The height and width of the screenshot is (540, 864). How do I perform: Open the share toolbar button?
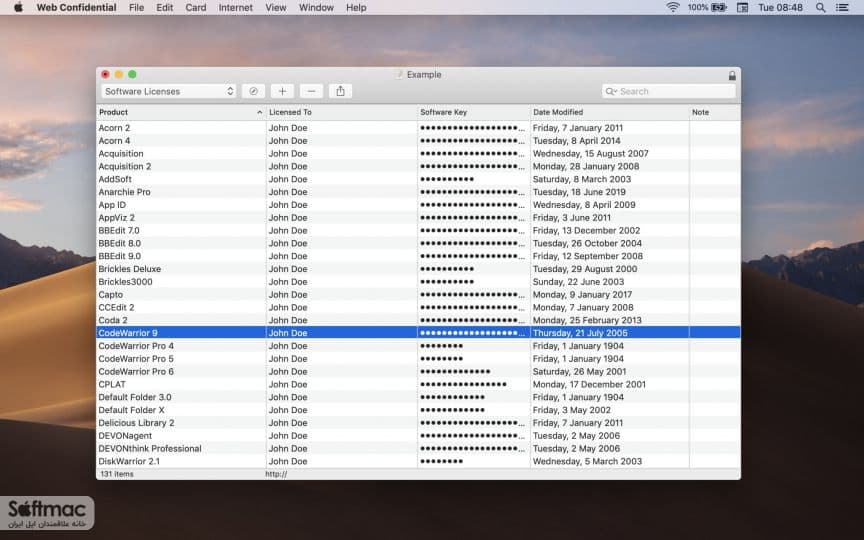341,91
